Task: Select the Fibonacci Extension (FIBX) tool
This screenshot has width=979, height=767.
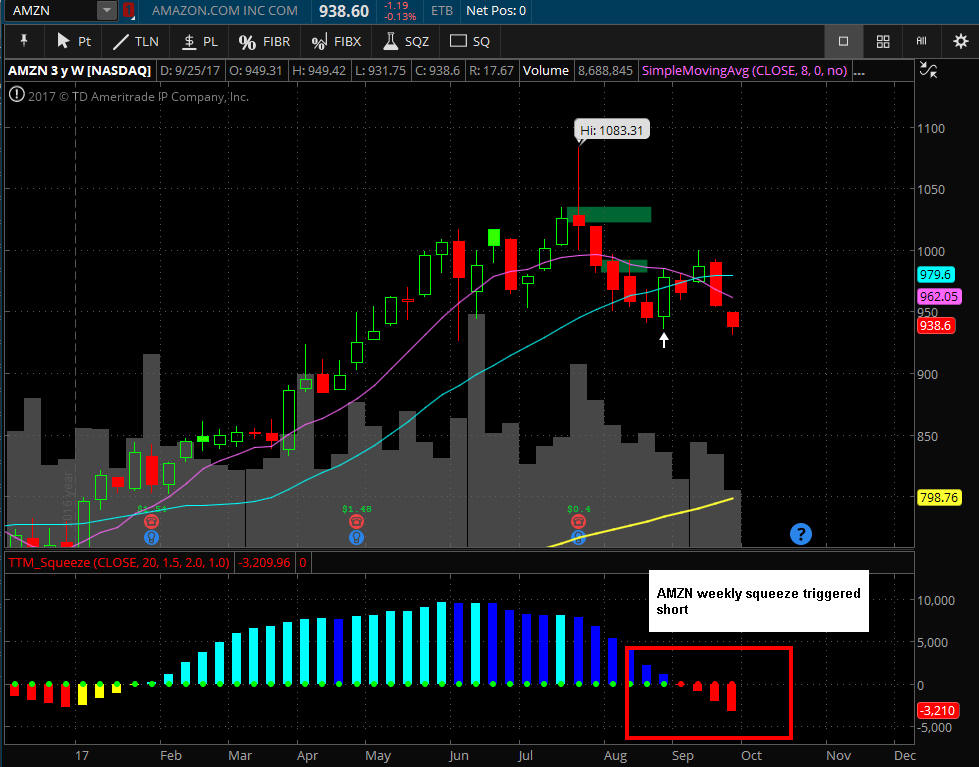Action: [336, 42]
